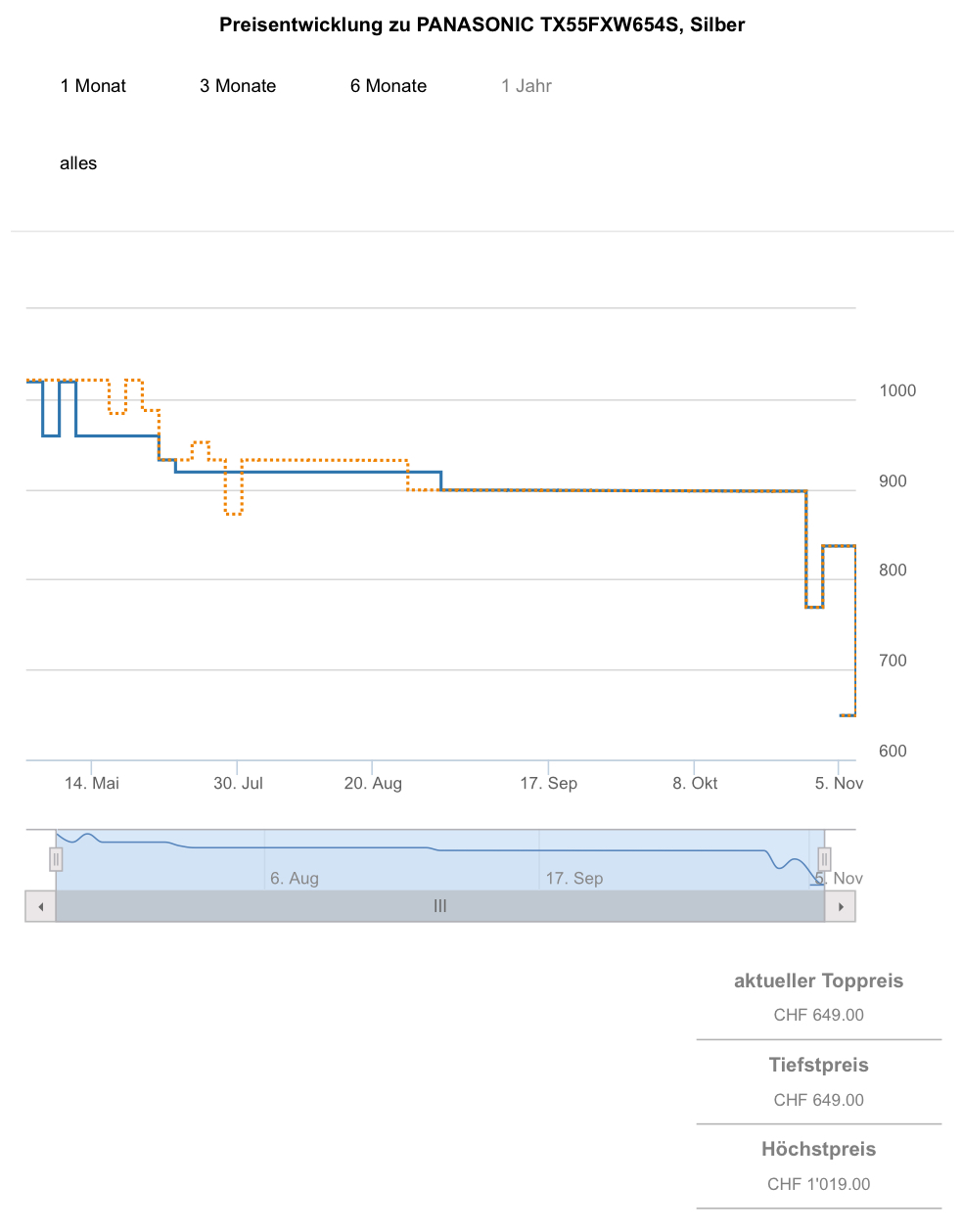Click the aktueller Toppreis heading

[818, 981]
